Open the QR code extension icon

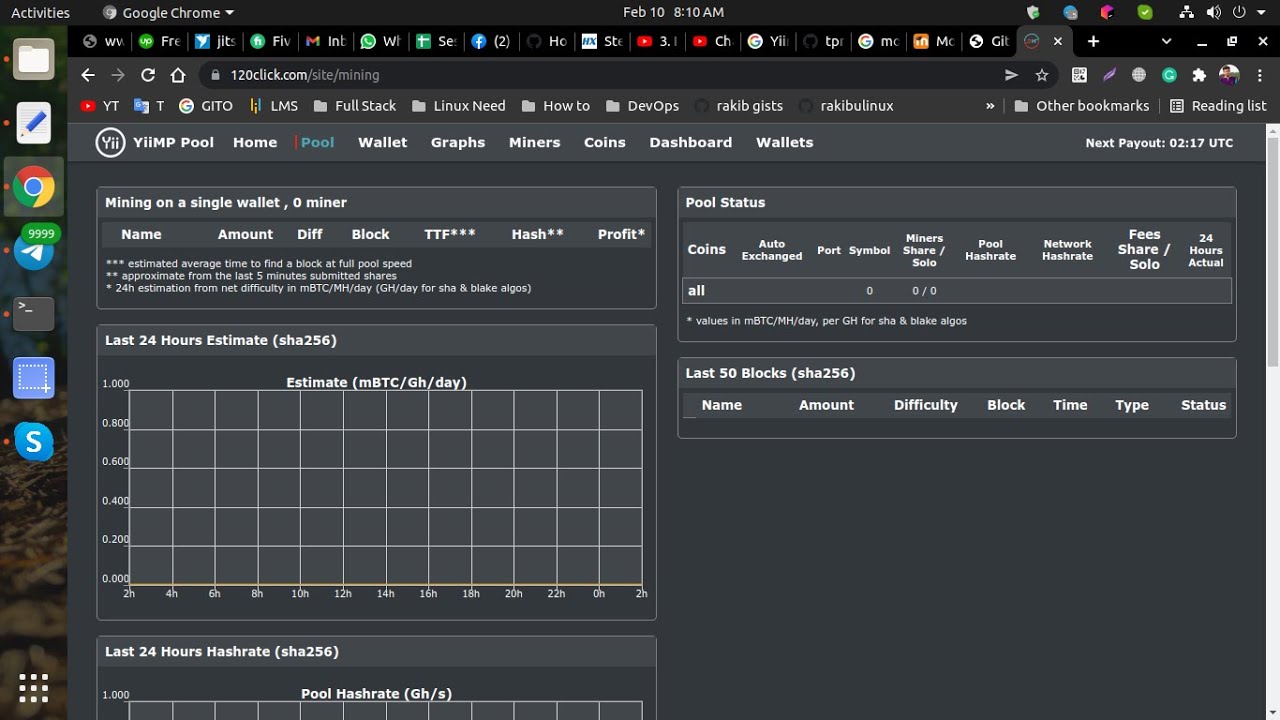coord(1079,75)
